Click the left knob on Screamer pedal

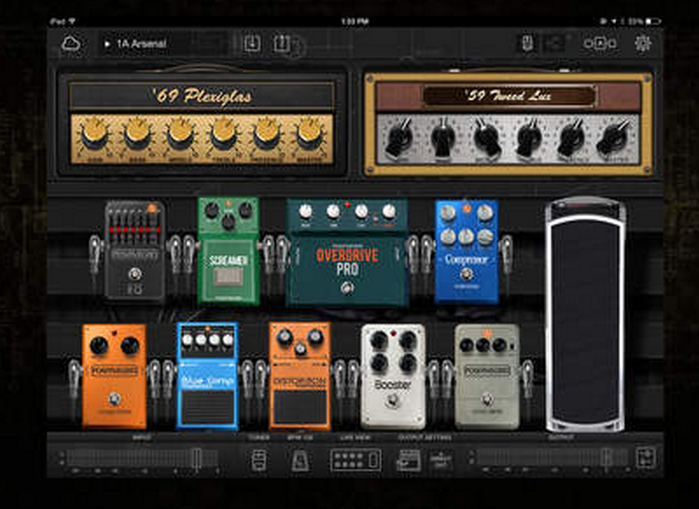(x=212, y=209)
